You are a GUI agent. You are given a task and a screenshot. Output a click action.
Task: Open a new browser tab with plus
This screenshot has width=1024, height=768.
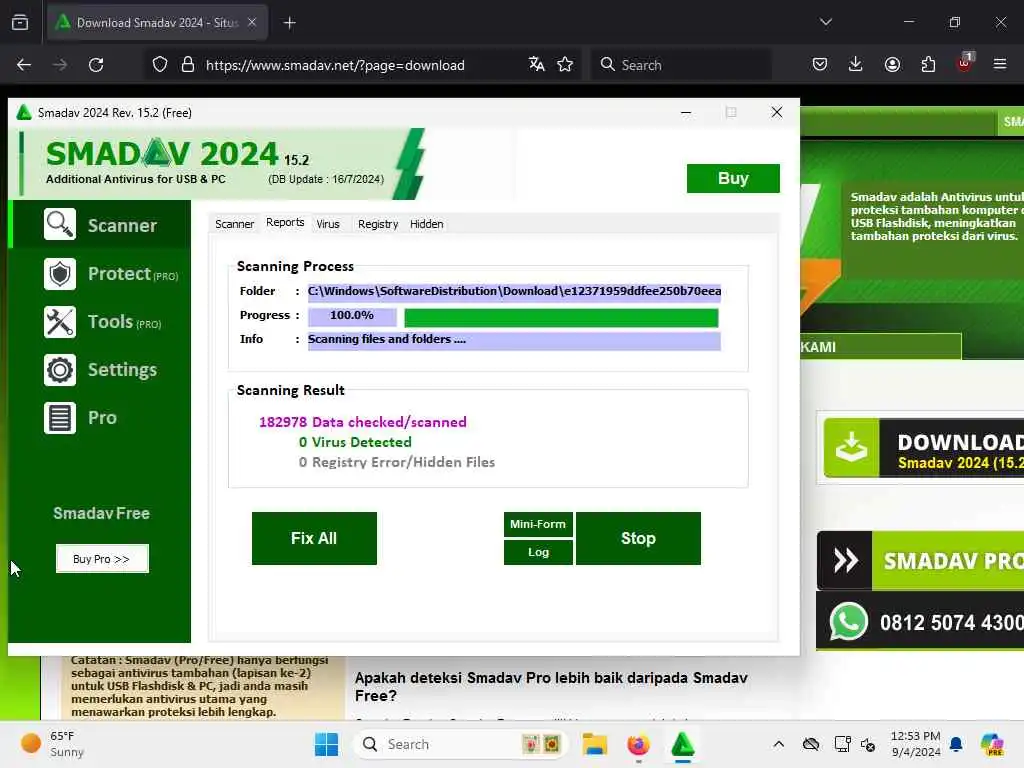point(289,23)
